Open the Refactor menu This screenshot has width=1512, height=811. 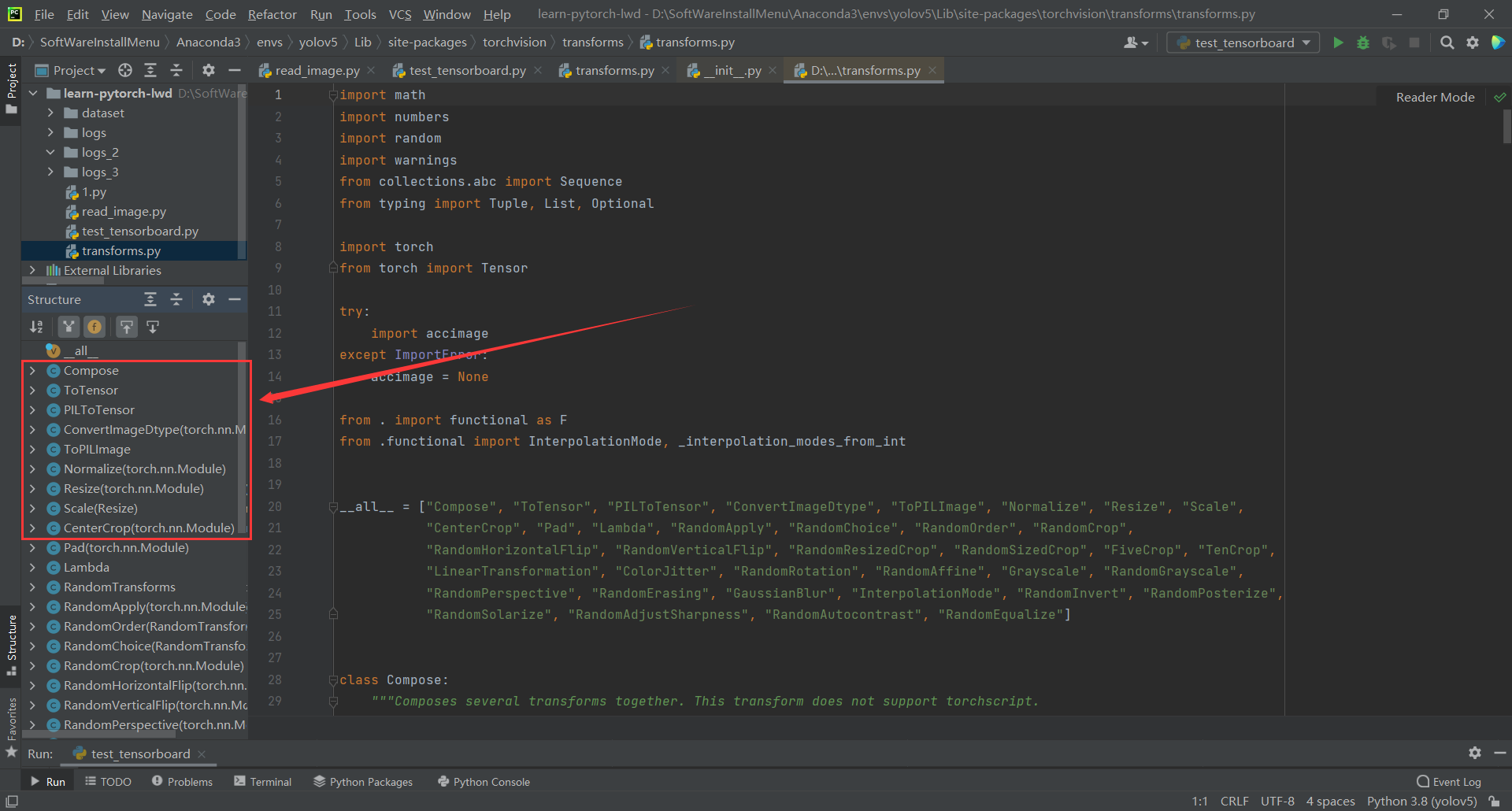coord(272,14)
